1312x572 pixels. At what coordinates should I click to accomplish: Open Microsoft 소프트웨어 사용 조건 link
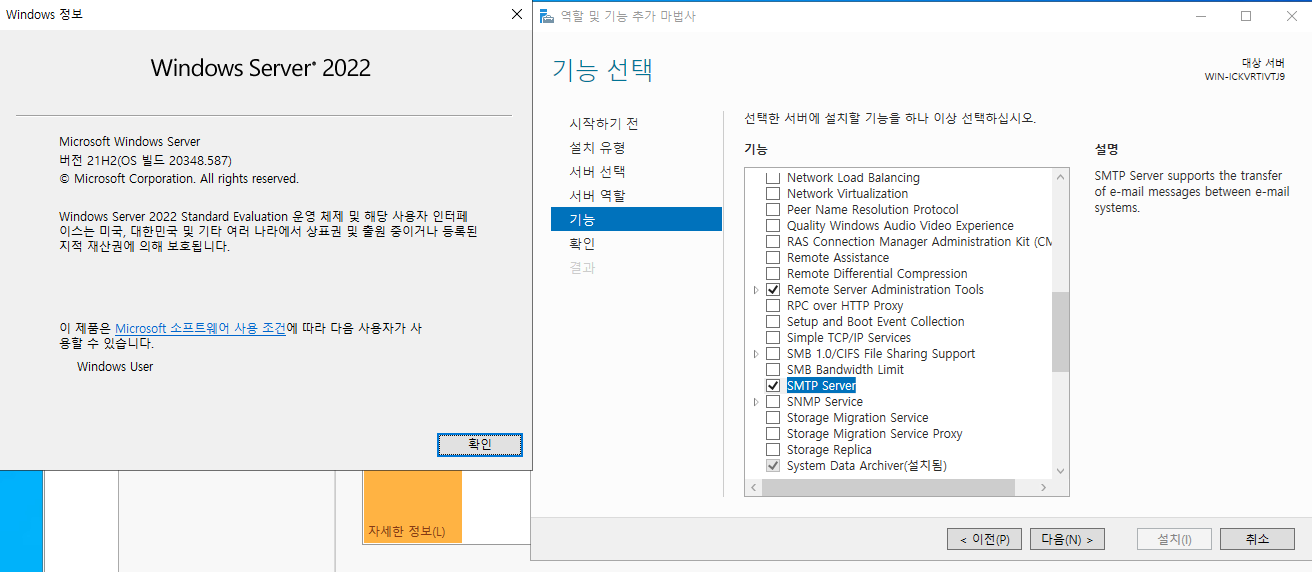coord(200,328)
